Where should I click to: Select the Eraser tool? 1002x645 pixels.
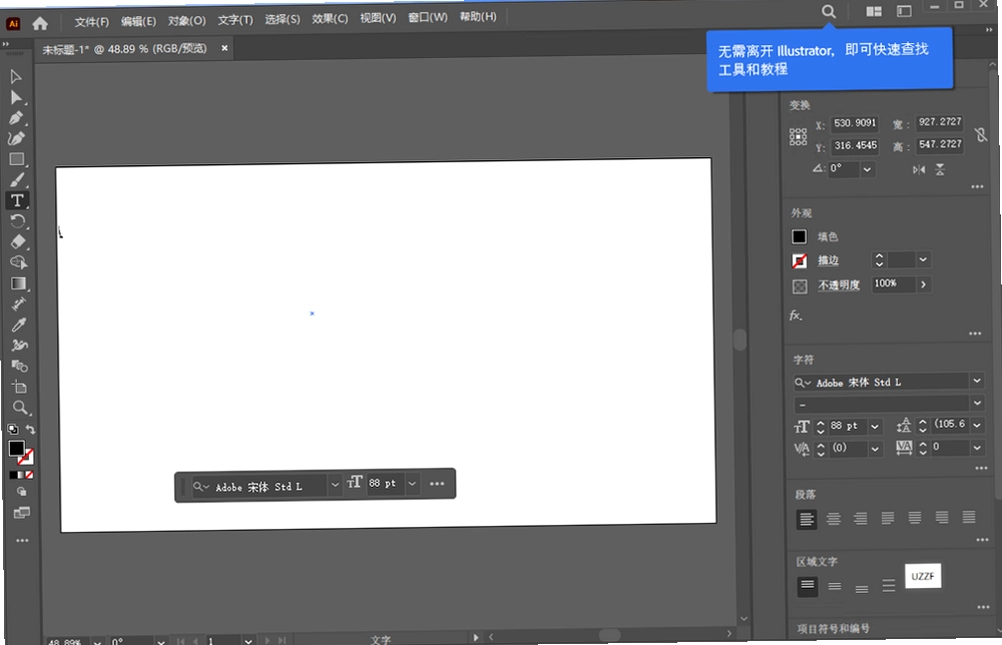(x=19, y=242)
